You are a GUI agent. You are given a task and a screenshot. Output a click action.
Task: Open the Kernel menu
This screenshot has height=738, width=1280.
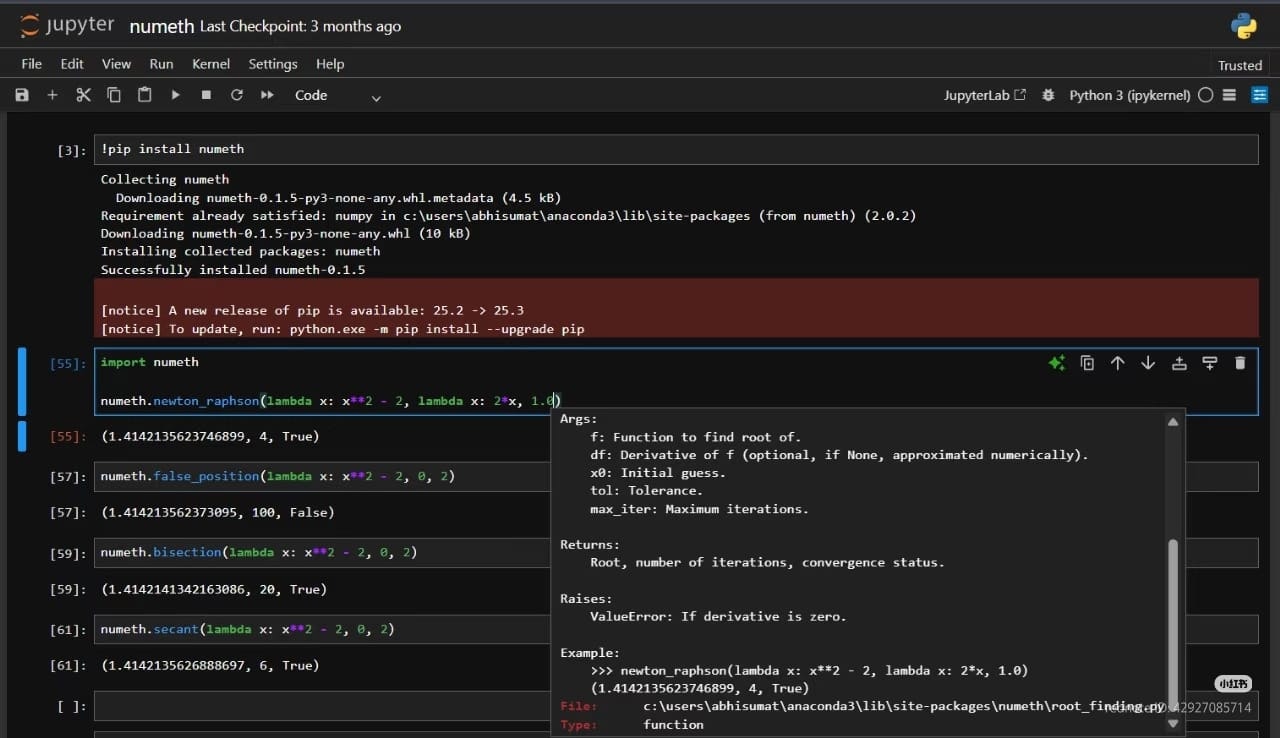(x=211, y=63)
